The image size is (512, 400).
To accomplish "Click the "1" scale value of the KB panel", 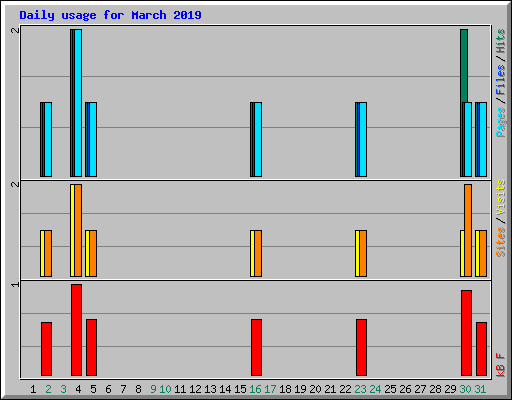I will point(15,284).
